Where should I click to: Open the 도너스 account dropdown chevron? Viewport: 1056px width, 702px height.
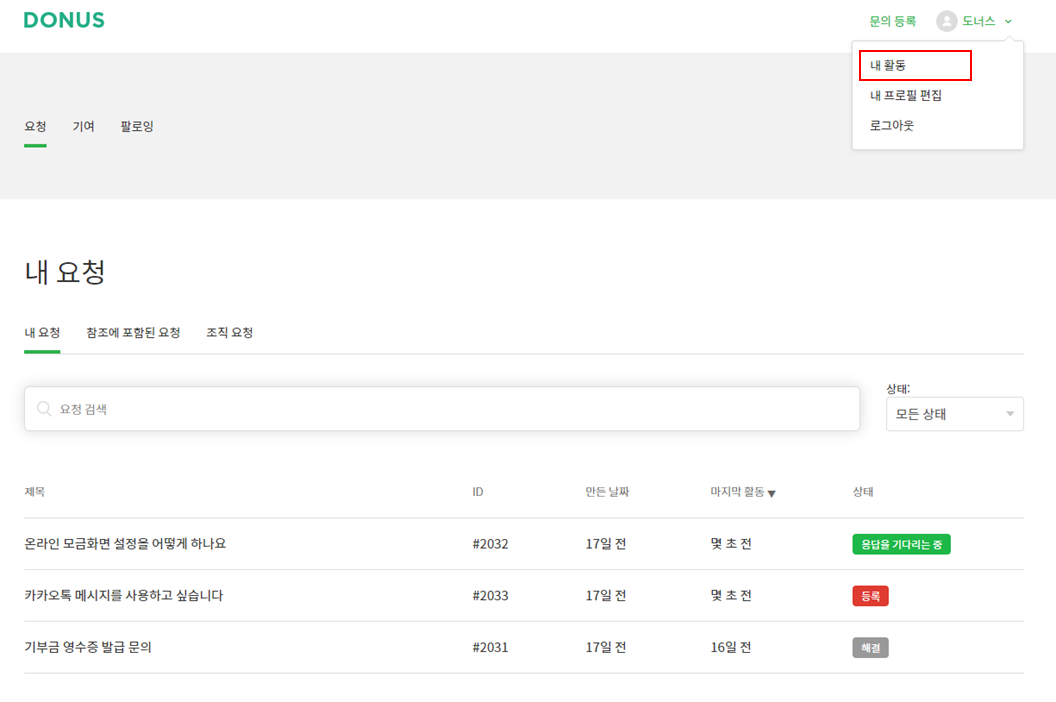1010,20
